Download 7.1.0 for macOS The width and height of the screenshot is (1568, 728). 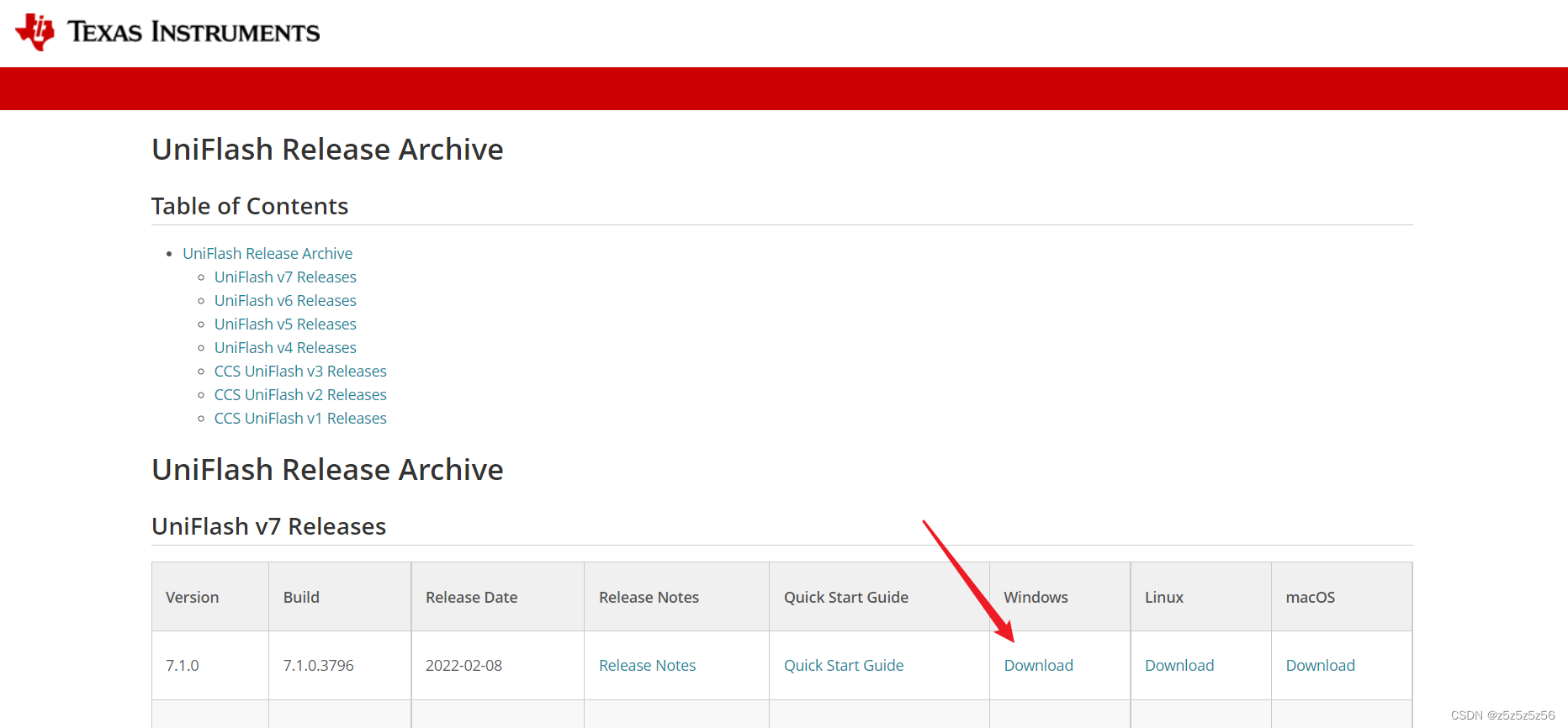[x=1320, y=665]
